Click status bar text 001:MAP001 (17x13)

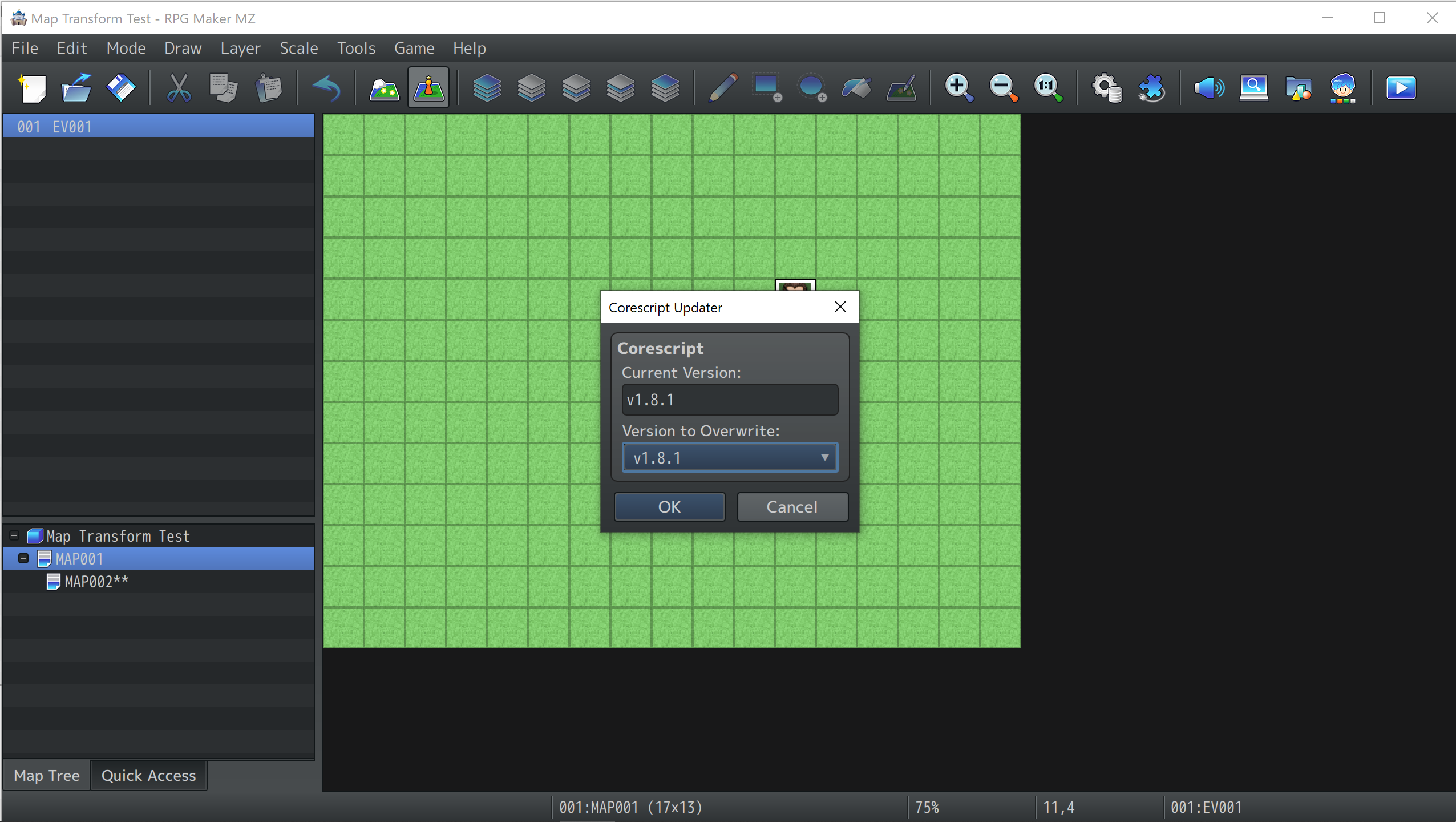630,807
